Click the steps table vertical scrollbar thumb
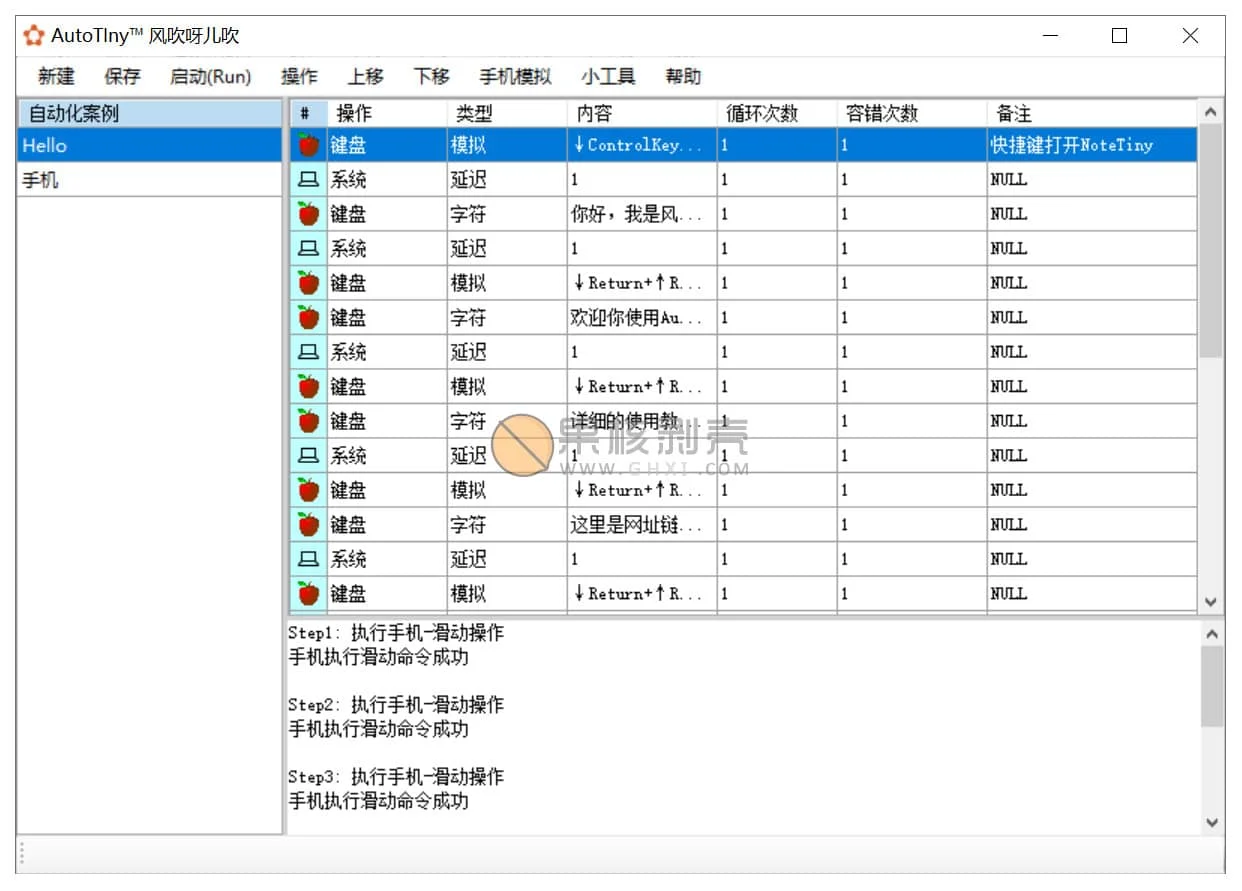Viewport: 1242px width, 891px height. 1211,241
